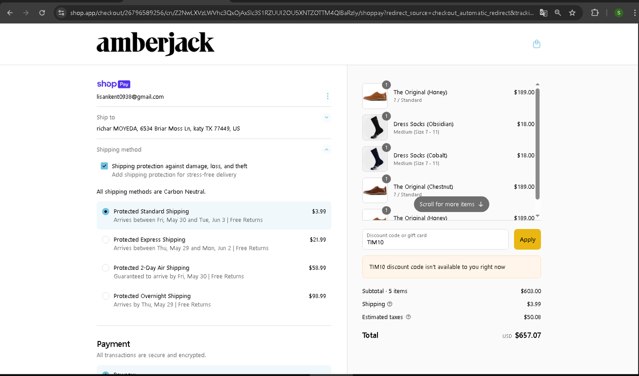Click the $657.07 total amount

coord(528,335)
